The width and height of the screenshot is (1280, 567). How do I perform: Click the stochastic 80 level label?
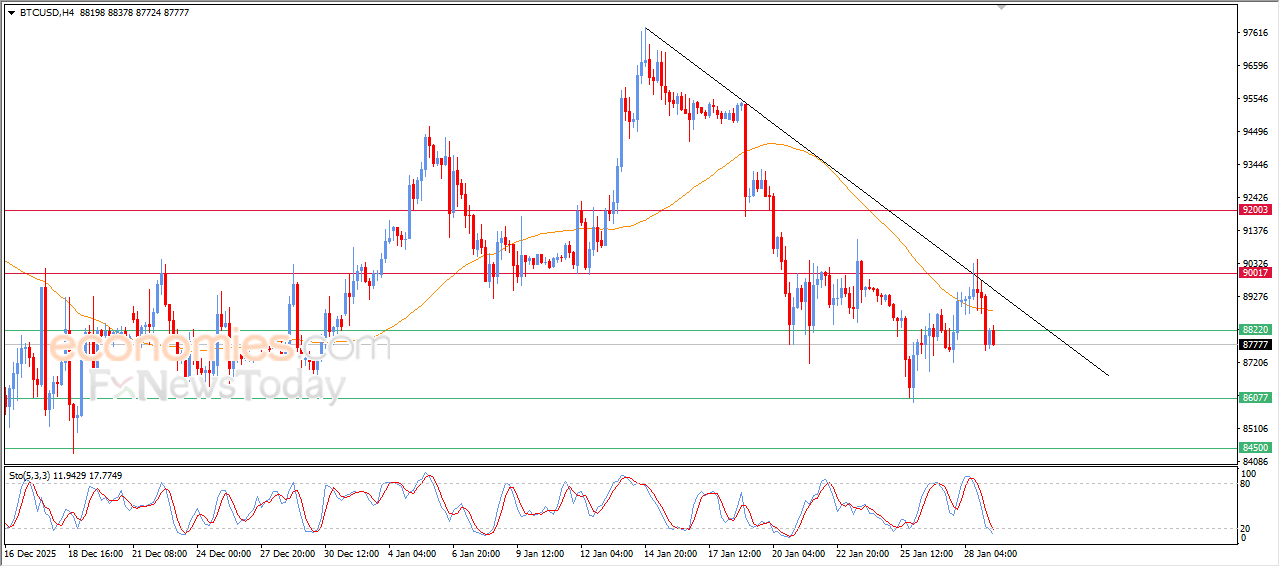1246,484
